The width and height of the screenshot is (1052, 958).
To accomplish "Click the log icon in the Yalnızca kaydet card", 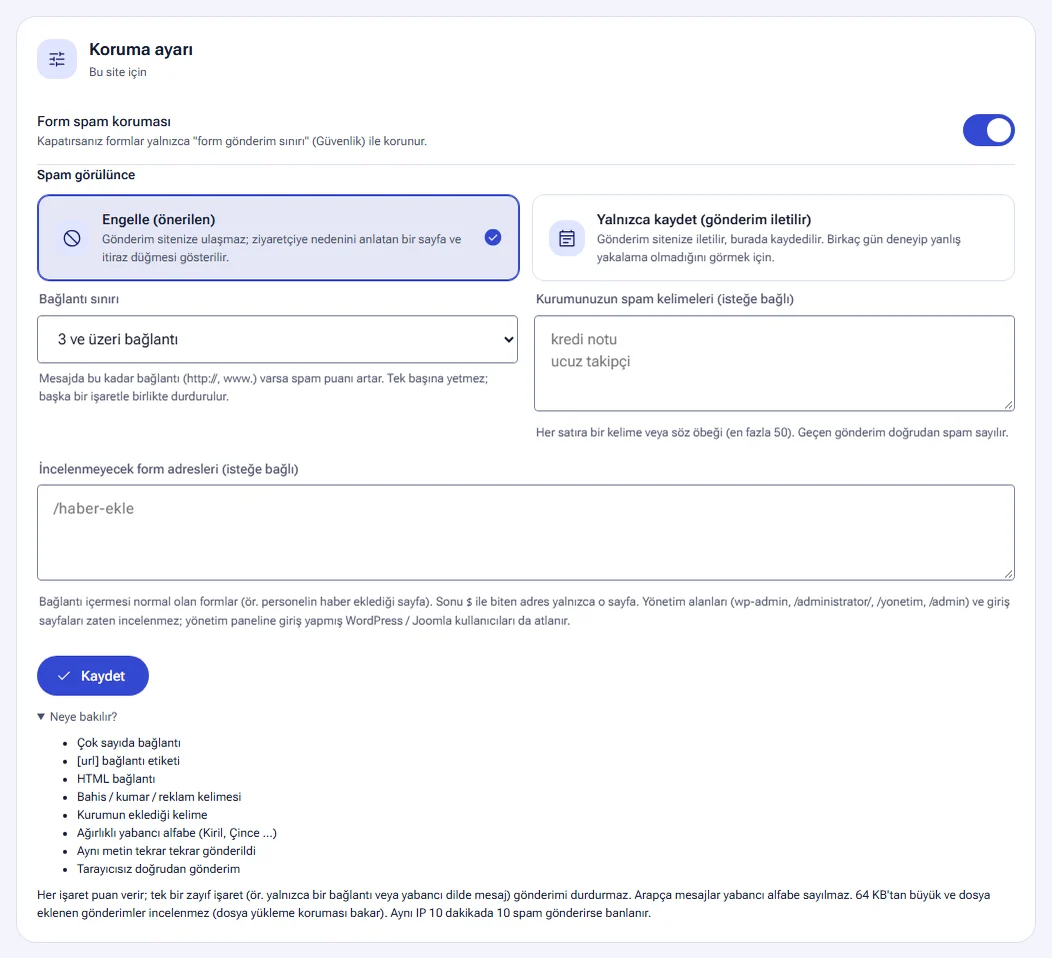I will (x=567, y=238).
